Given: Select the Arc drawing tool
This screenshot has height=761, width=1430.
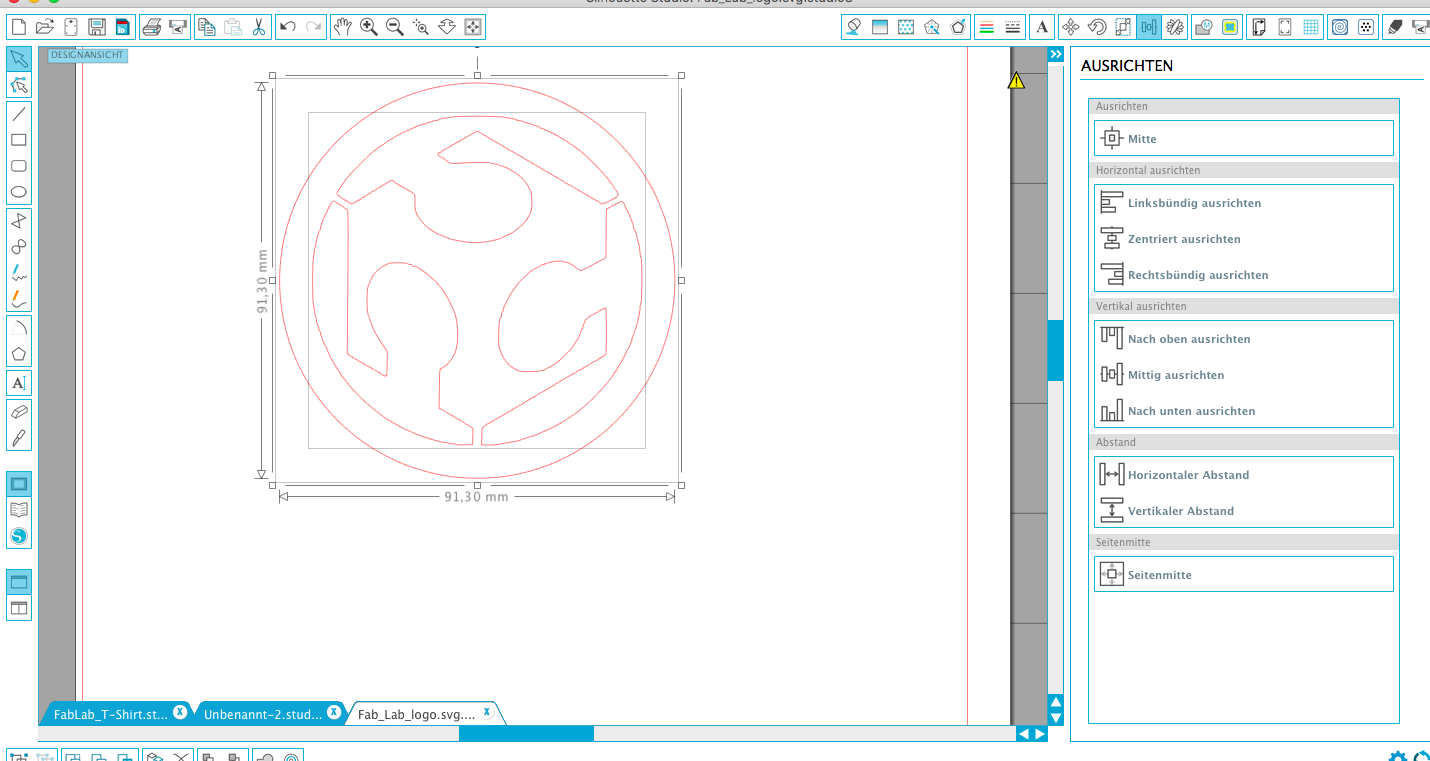Looking at the screenshot, I should [19, 328].
